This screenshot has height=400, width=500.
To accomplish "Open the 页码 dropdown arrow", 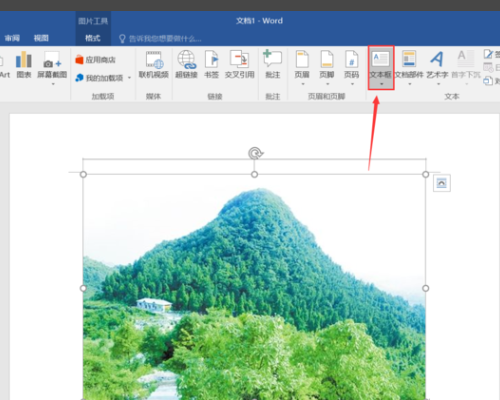I will coord(352,84).
